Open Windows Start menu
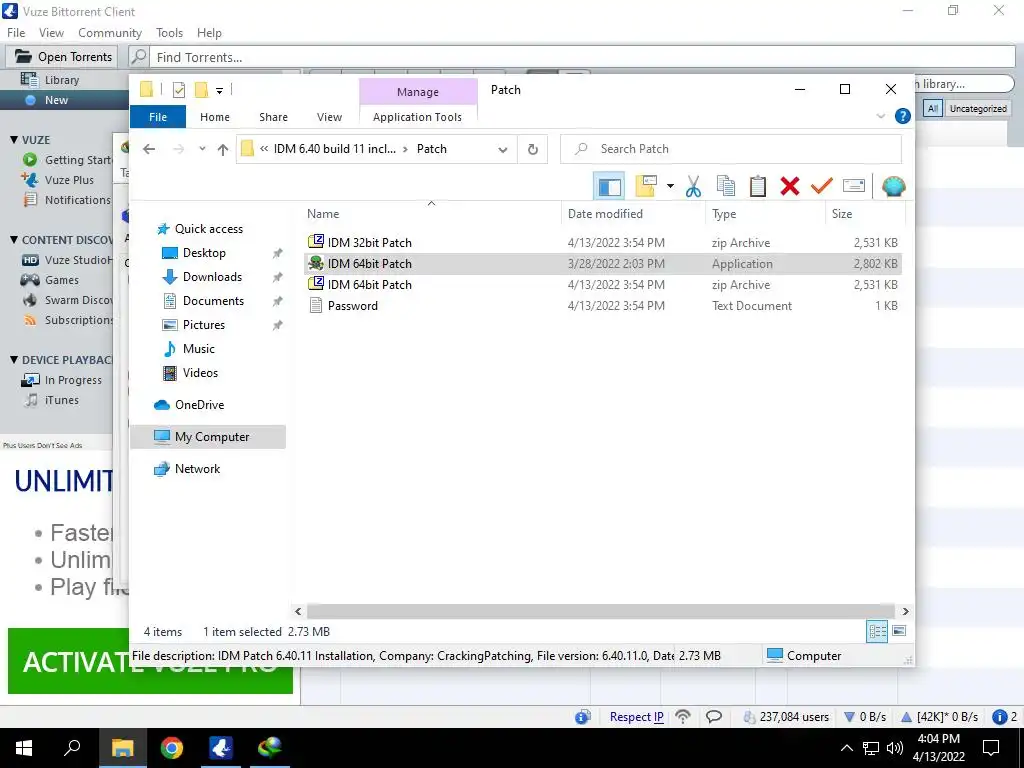The image size is (1024, 768). tap(24, 748)
